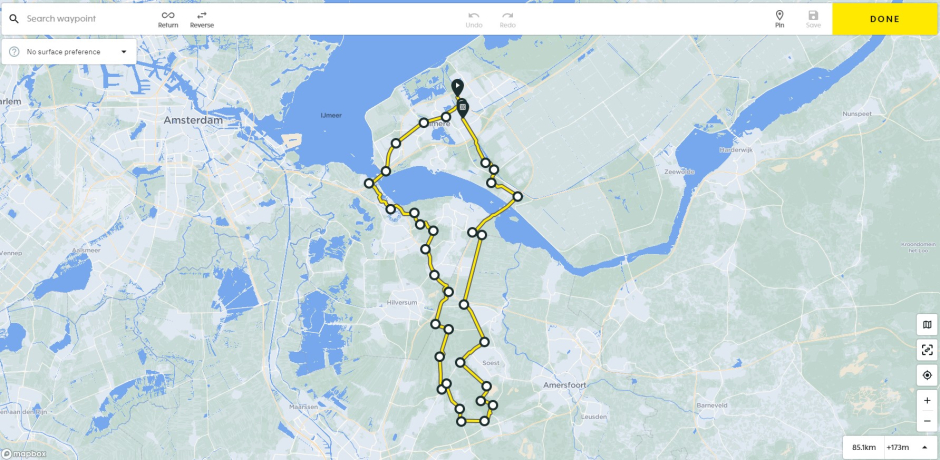The width and height of the screenshot is (940, 460).
Task: Click the route start flag marker
Action: tap(457, 88)
